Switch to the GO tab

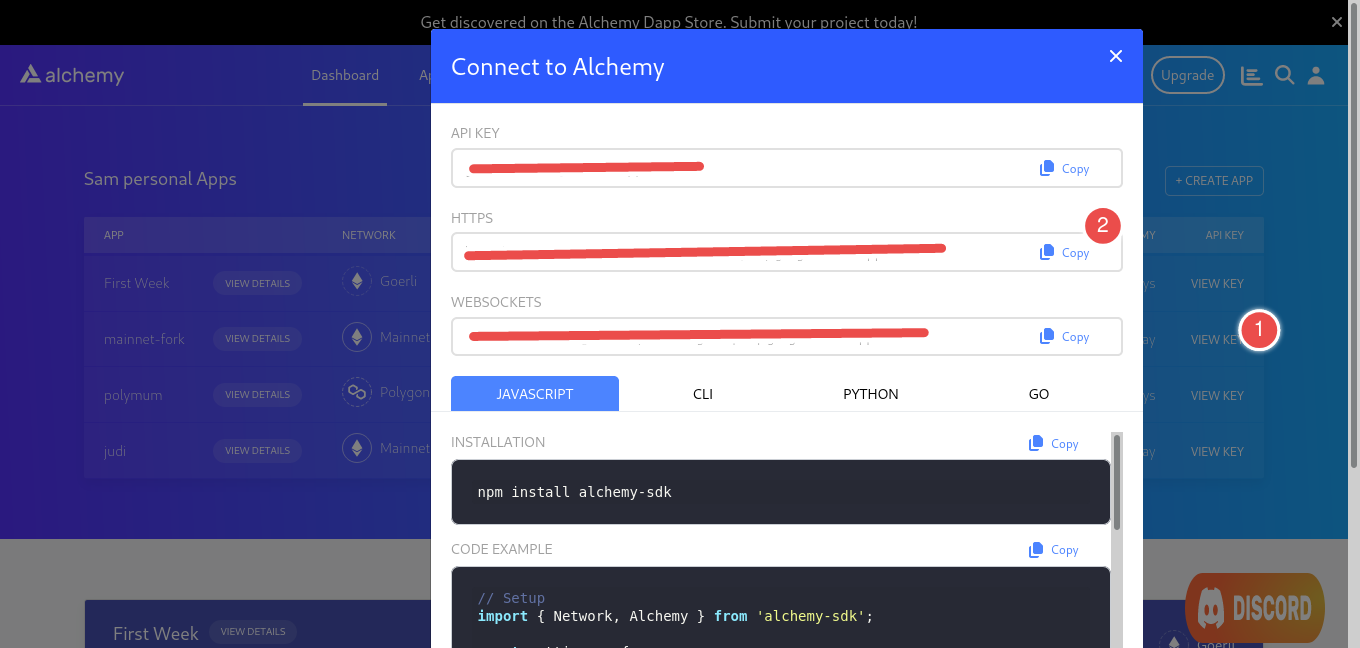coord(1039,393)
